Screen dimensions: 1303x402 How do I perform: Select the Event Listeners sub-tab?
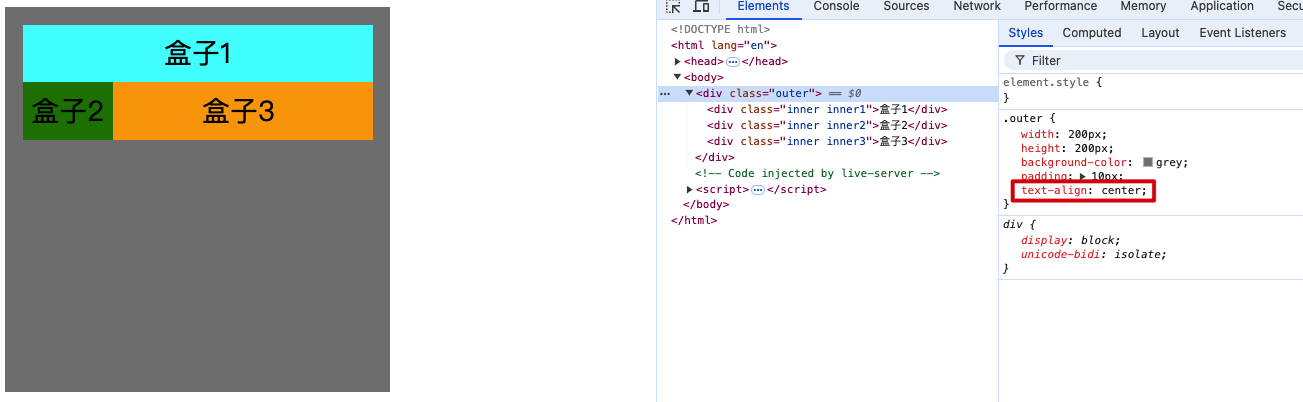(x=1243, y=33)
